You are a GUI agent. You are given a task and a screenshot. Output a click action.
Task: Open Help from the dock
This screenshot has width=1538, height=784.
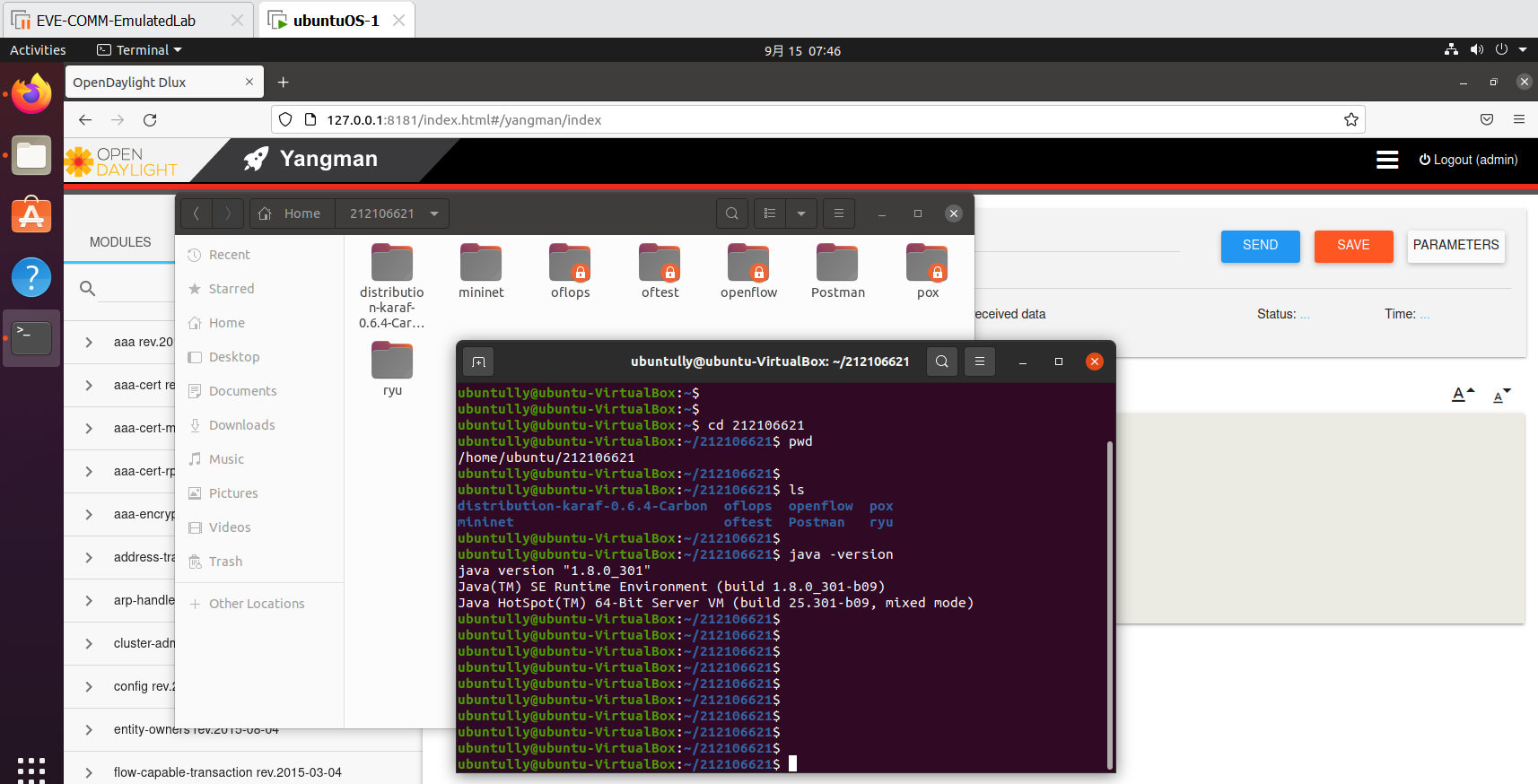[31, 277]
